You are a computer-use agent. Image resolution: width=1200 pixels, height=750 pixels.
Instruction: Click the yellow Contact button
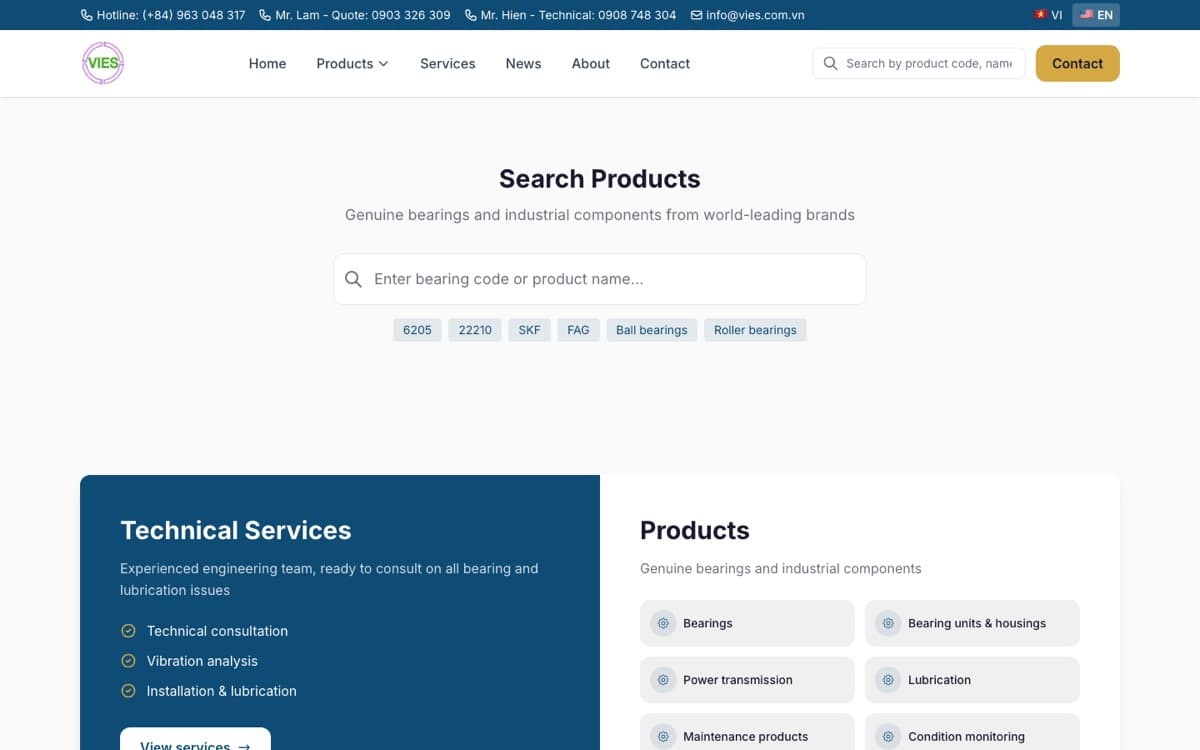click(1077, 63)
